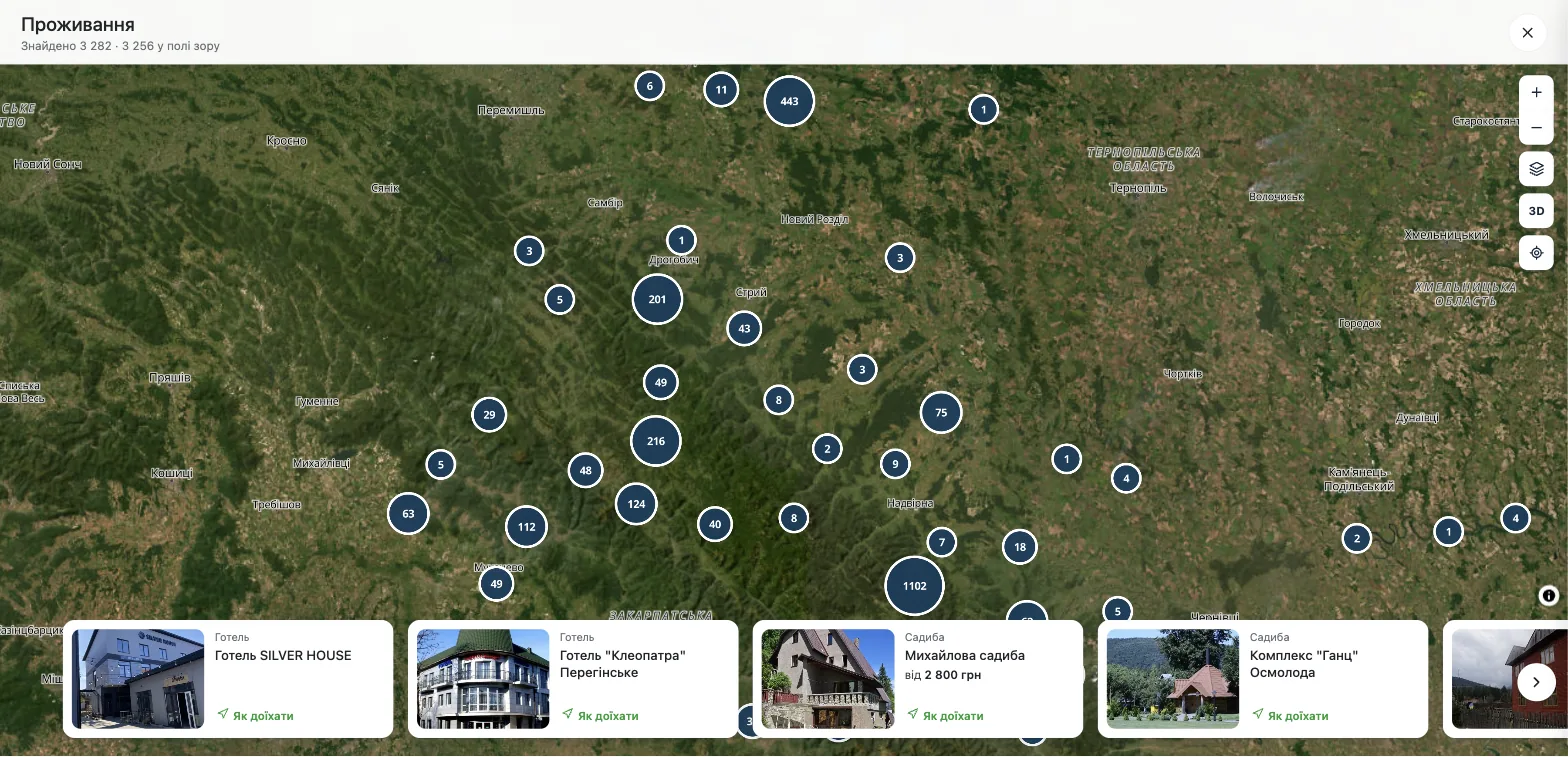Get directions to Готель "Клеопатра" Перегінське
The image size is (1568, 757).
[600, 715]
